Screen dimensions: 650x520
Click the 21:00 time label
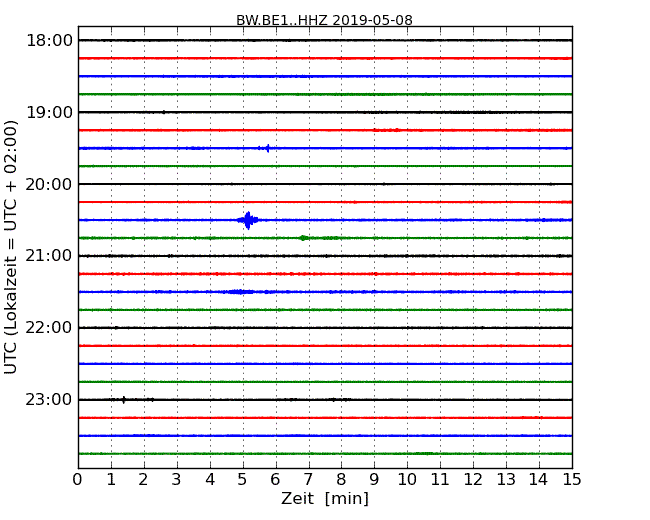click(x=49, y=256)
